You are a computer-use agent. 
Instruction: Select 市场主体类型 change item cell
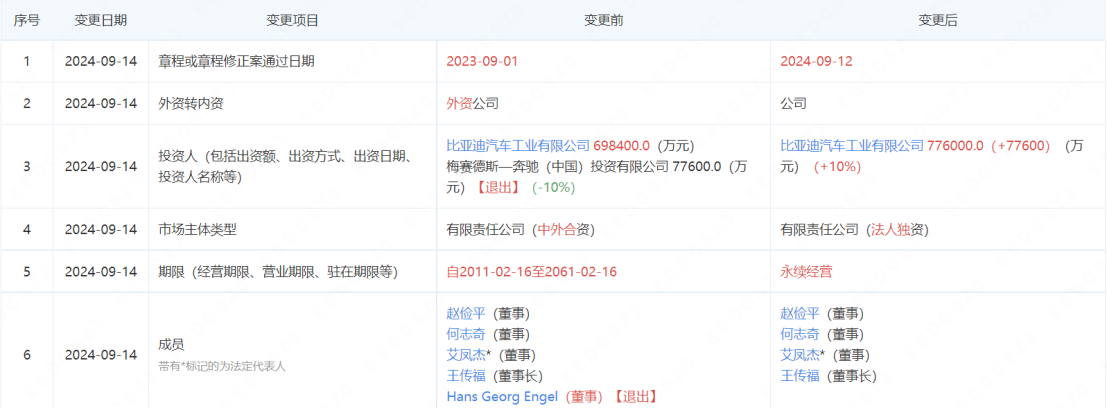click(x=198, y=229)
